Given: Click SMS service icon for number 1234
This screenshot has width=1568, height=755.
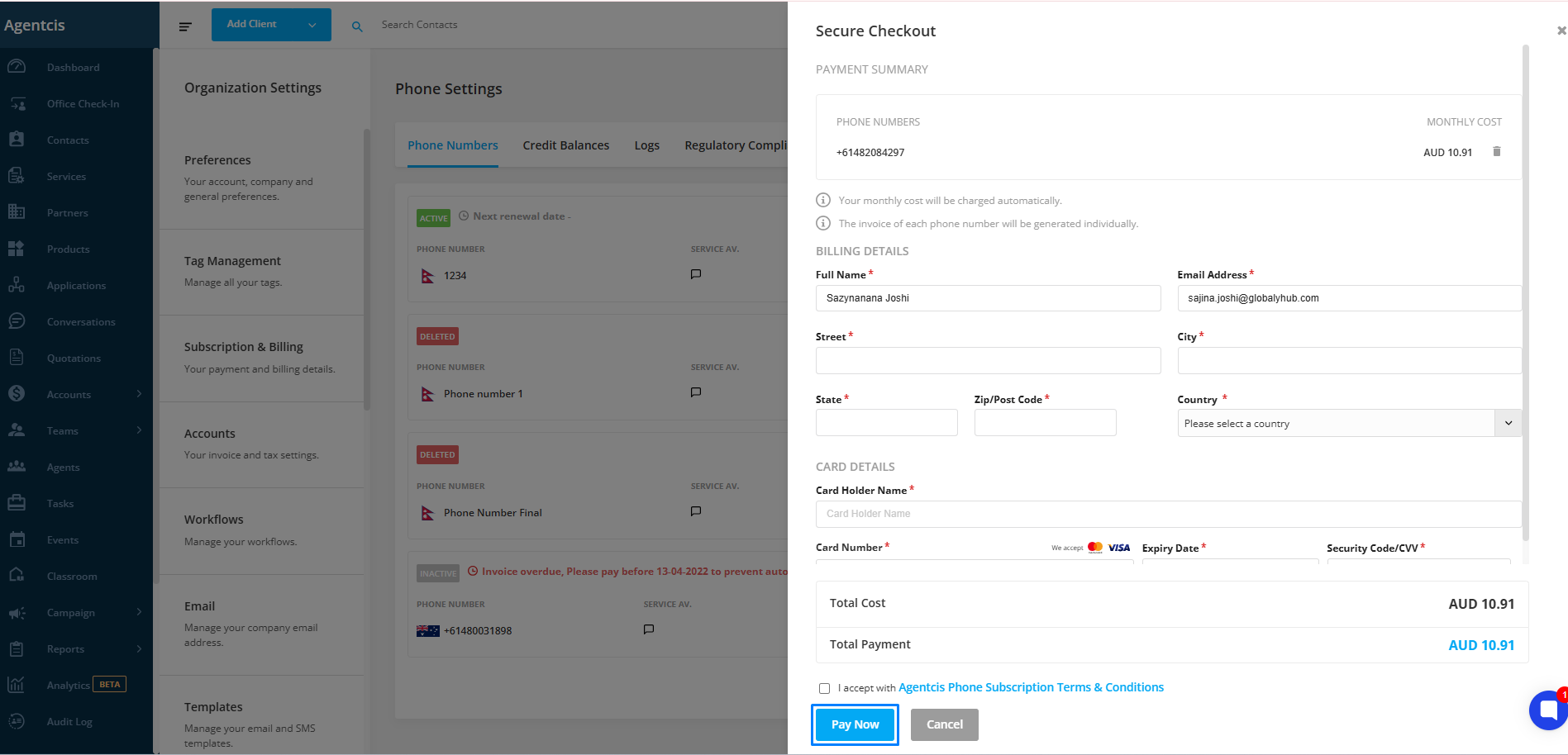Looking at the screenshot, I should pos(696,274).
